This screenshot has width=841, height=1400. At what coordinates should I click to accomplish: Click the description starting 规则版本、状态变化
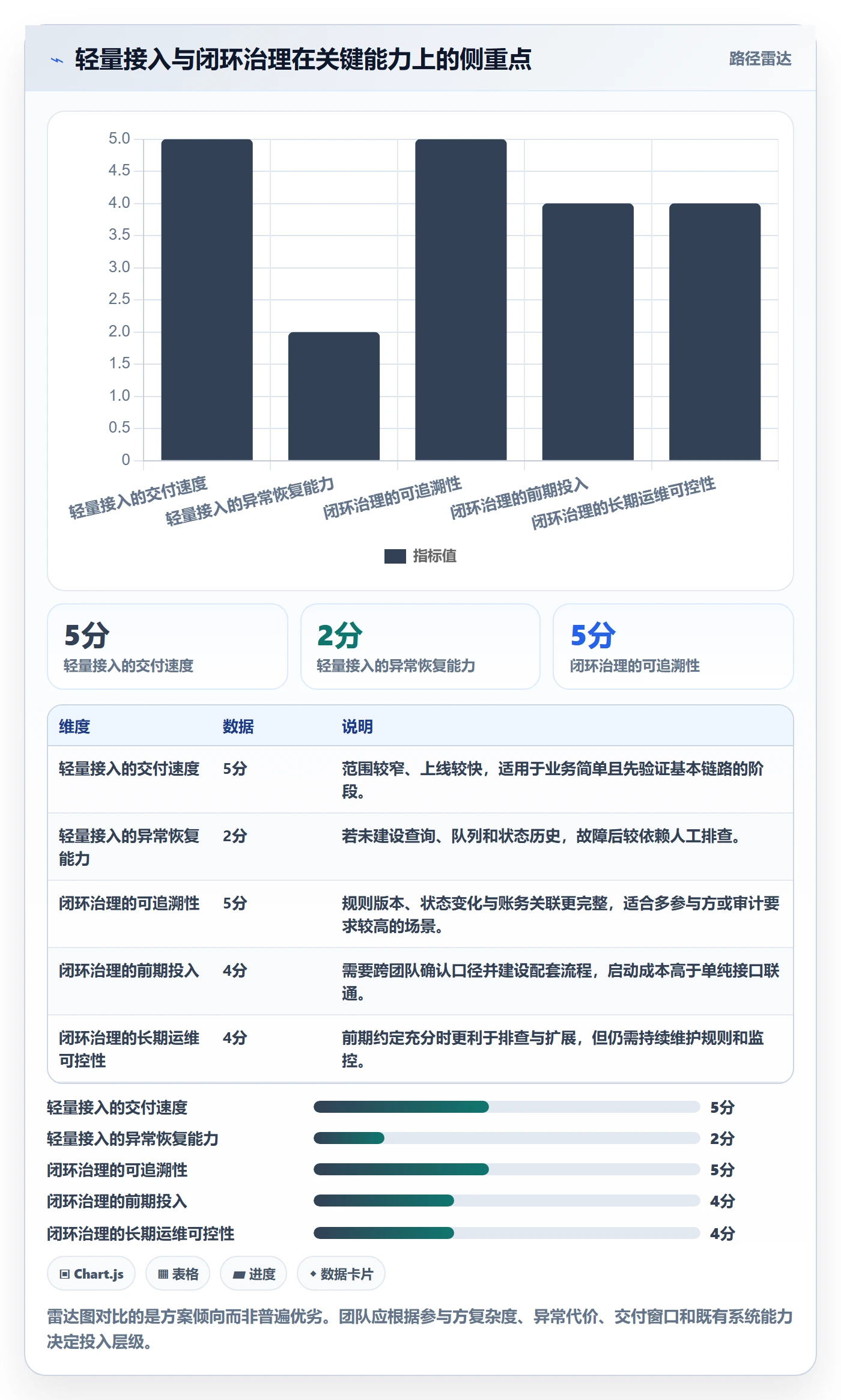(560, 915)
